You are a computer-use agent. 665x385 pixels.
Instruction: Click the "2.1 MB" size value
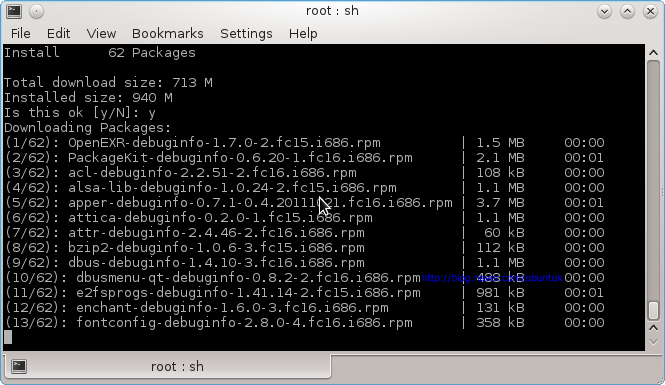click(500, 158)
